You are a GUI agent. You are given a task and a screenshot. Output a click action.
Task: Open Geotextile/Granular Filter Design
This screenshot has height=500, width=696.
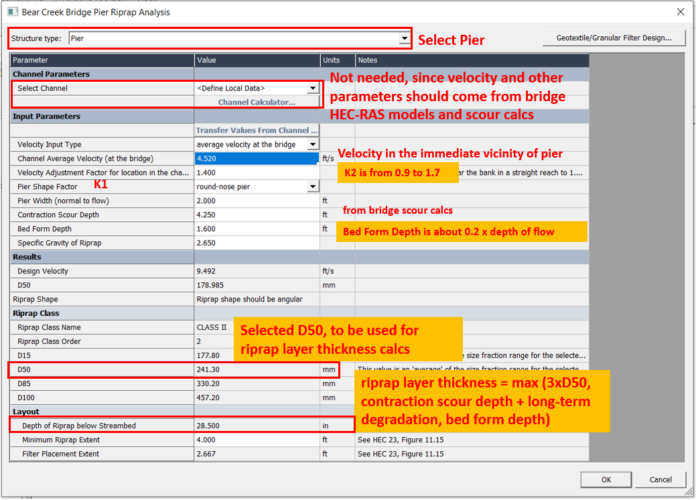click(x=614, y=38)
